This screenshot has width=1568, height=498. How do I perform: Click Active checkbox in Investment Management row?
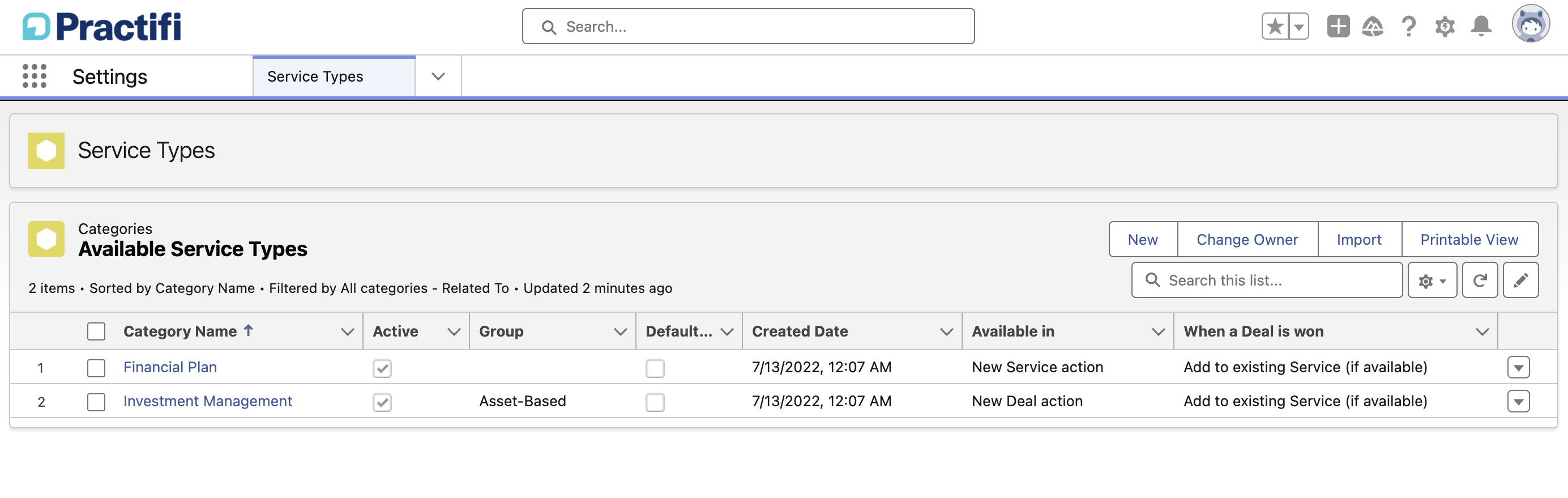pos(382,402)
